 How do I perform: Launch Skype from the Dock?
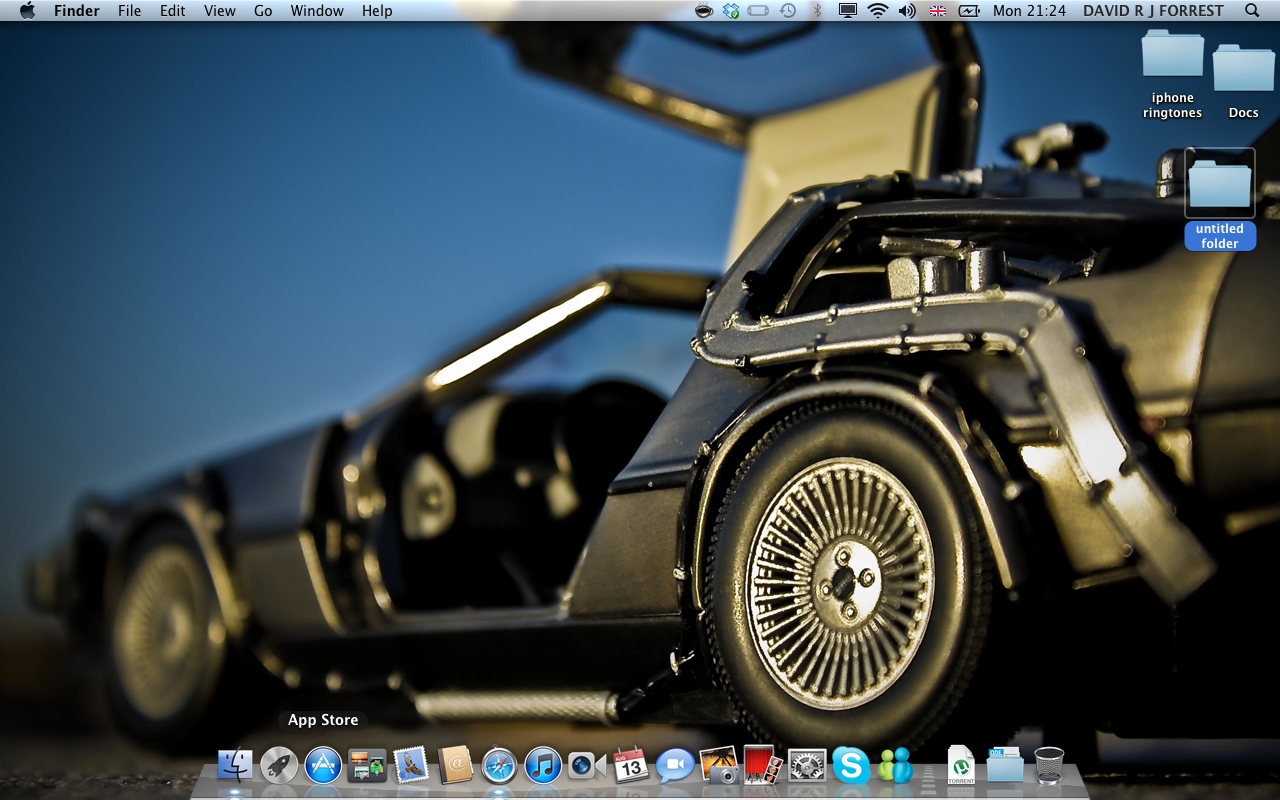(851, 766)
